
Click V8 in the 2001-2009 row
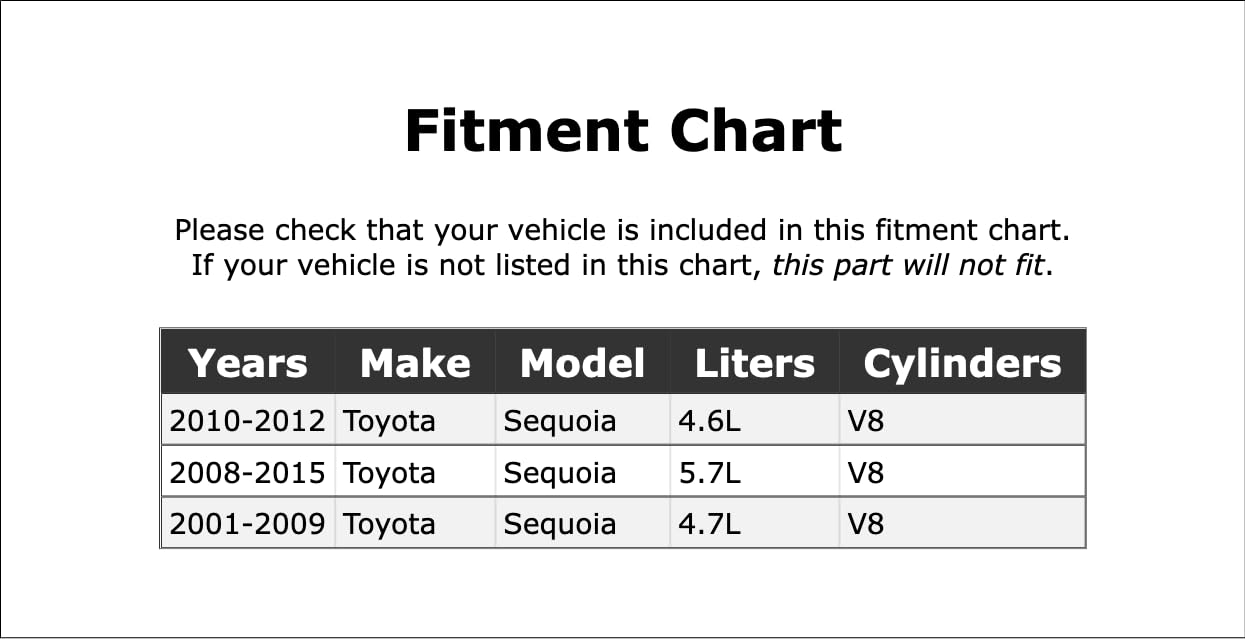point(866,524)
